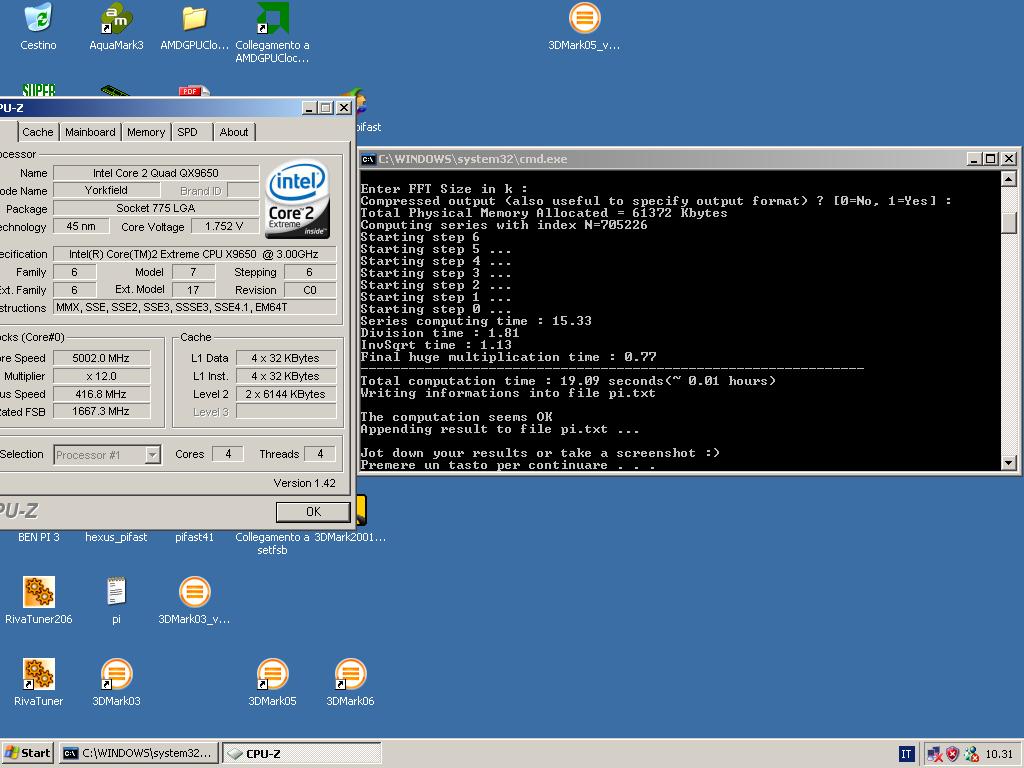Click the cmd window scrollbar thumb
Screen dimensions: 1024x768
pos(1008,222)
